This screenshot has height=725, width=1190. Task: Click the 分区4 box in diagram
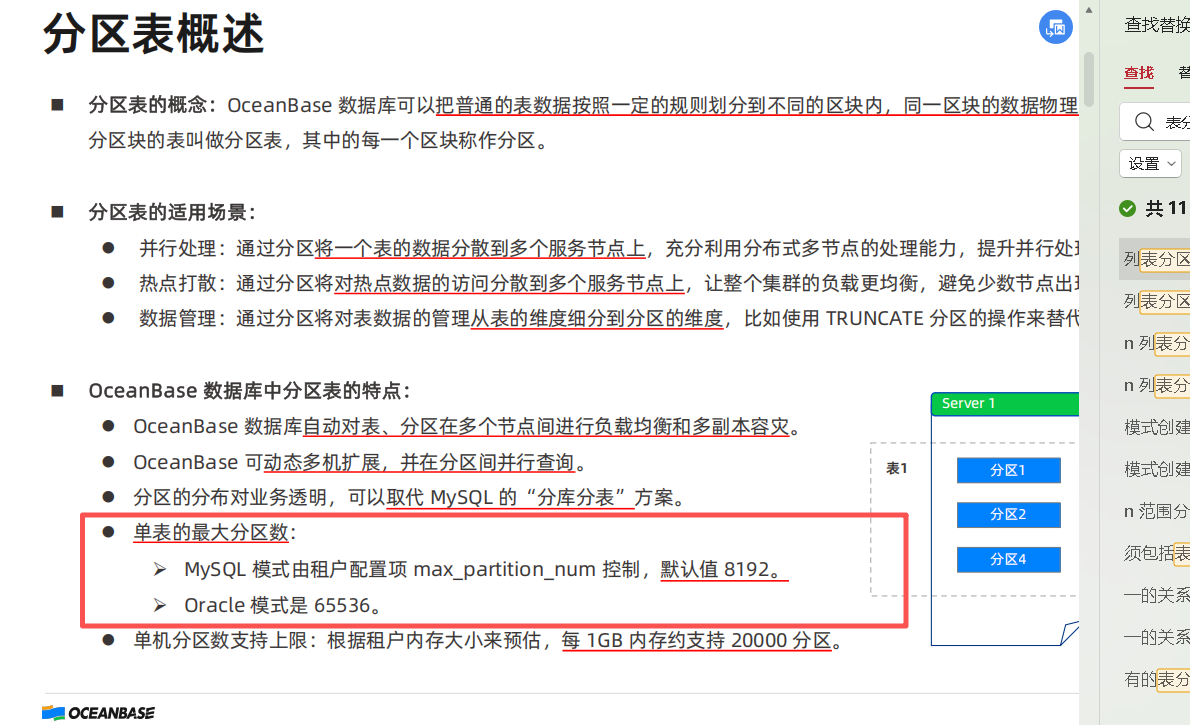click(x=1008, y=559)
